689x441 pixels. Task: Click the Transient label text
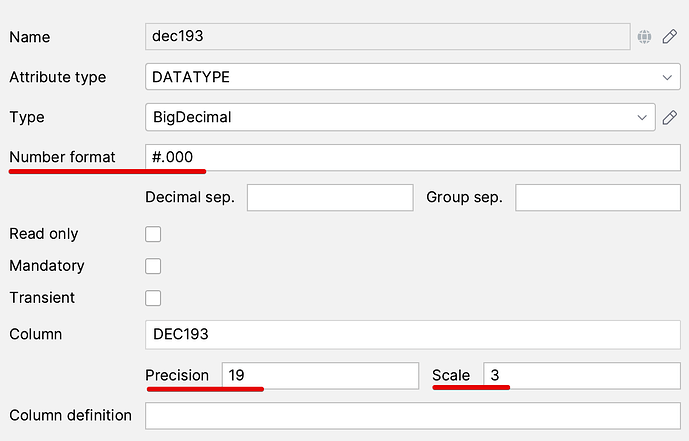tap(42, 298)
